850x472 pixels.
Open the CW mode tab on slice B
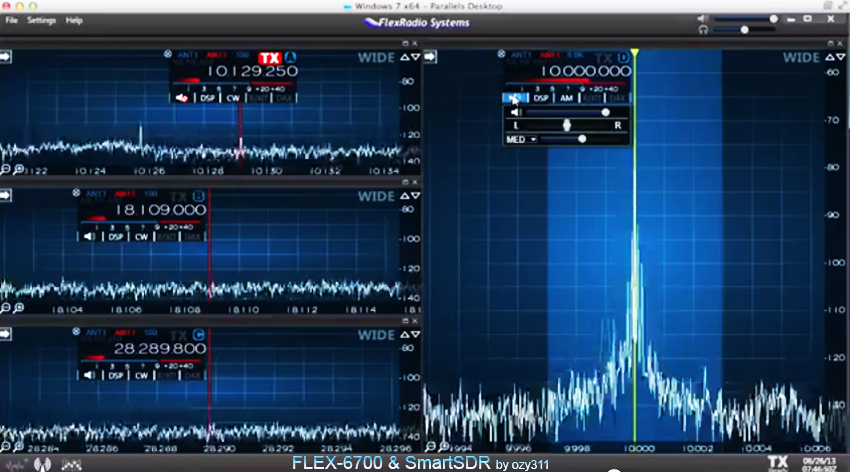[x=141, y=237]
